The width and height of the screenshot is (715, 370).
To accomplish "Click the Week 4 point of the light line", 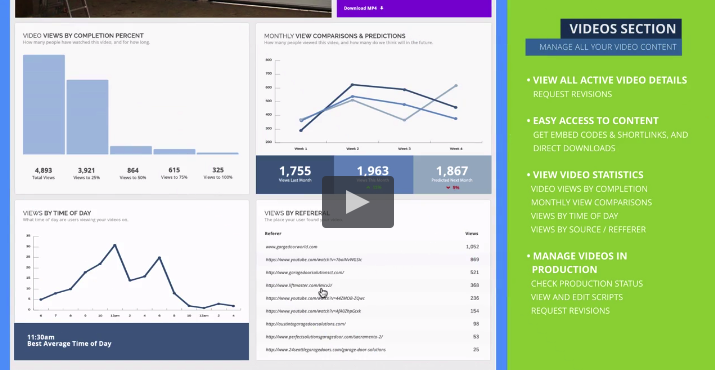I will tap(456, 85).
